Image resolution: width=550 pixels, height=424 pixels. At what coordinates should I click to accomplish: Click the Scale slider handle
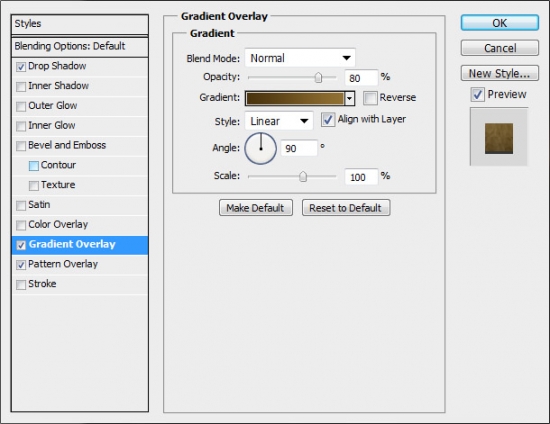(303, 176)
